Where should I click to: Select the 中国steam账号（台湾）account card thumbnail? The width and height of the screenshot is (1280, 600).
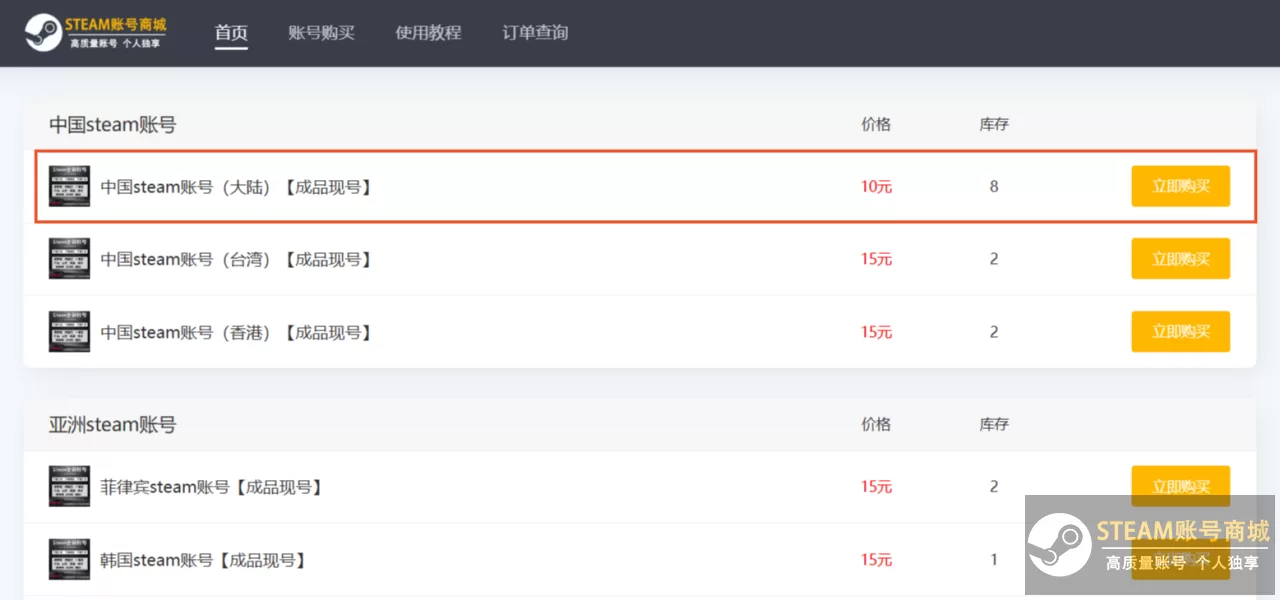[68, 258]
